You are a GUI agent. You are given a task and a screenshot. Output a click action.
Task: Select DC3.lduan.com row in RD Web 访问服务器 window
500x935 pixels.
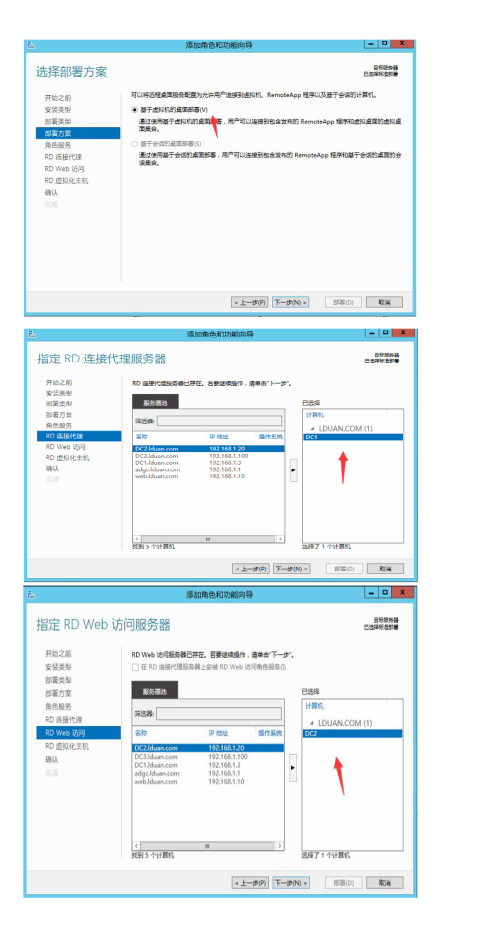tap(209, 756)
